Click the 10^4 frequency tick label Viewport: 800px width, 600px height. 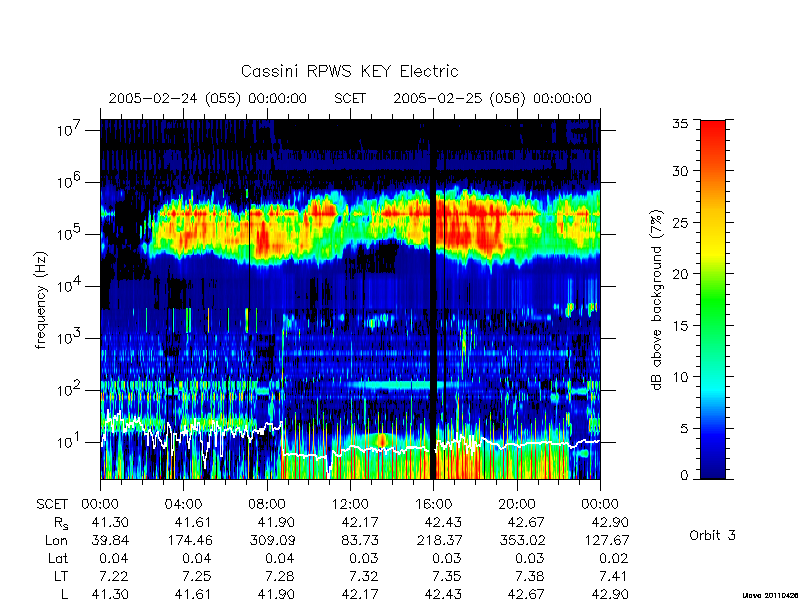pyautogui.click(x=68, y=286)
